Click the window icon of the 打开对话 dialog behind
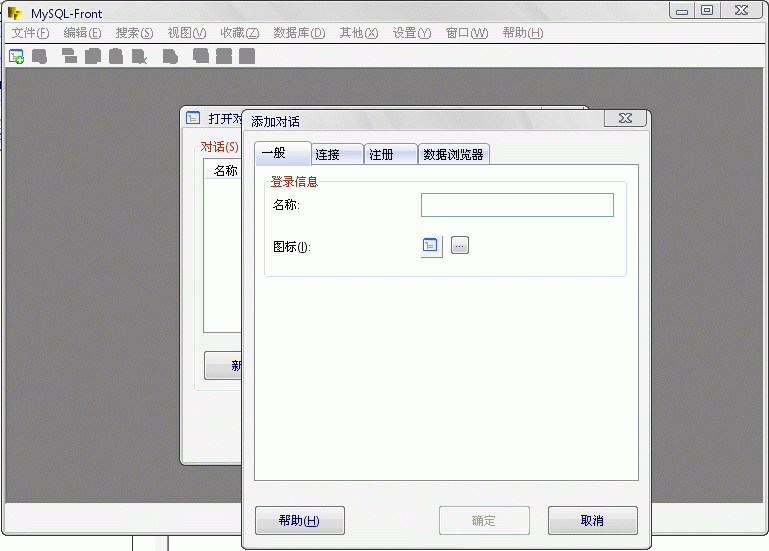769x551 pixels. point(193,118)
